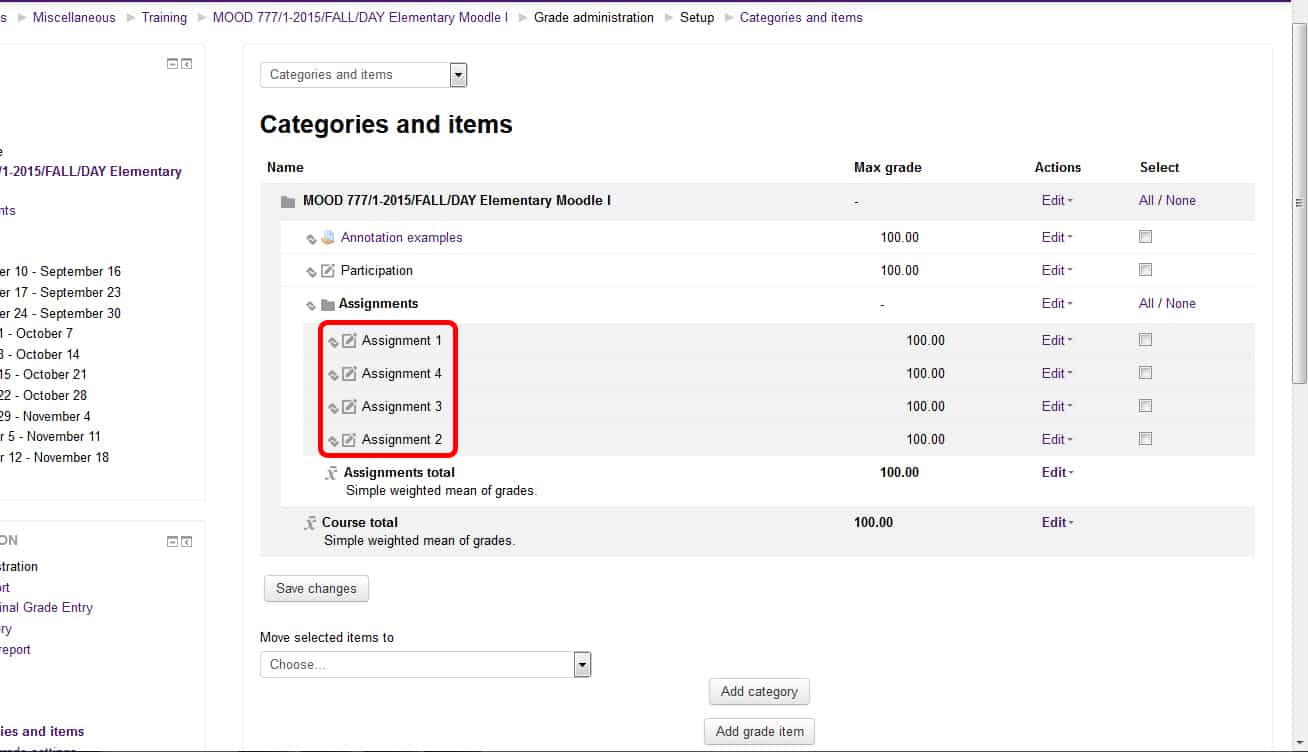Tick the checkbox for Annotation examples
This screenshot has height=752, width=1308.
coord(1145,237)
